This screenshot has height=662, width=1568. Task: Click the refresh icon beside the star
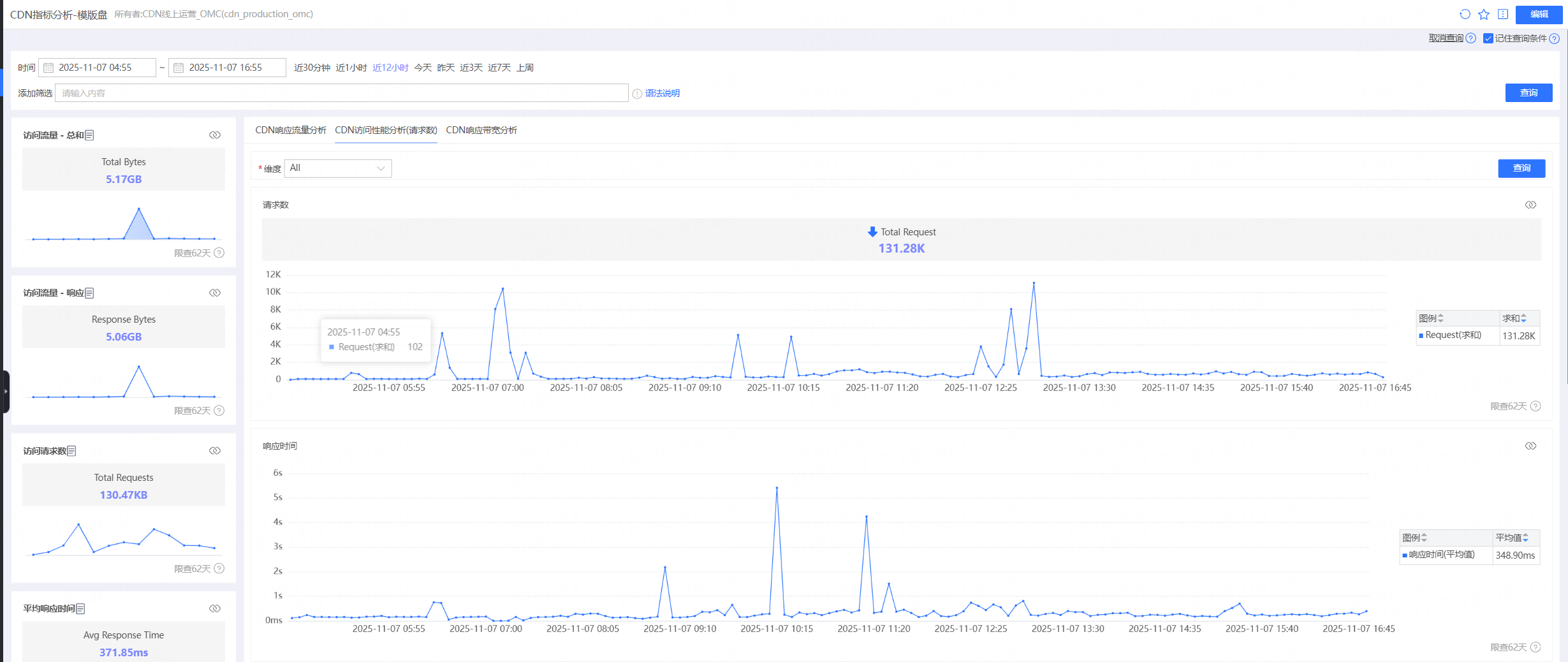(x=1465, y=14)
